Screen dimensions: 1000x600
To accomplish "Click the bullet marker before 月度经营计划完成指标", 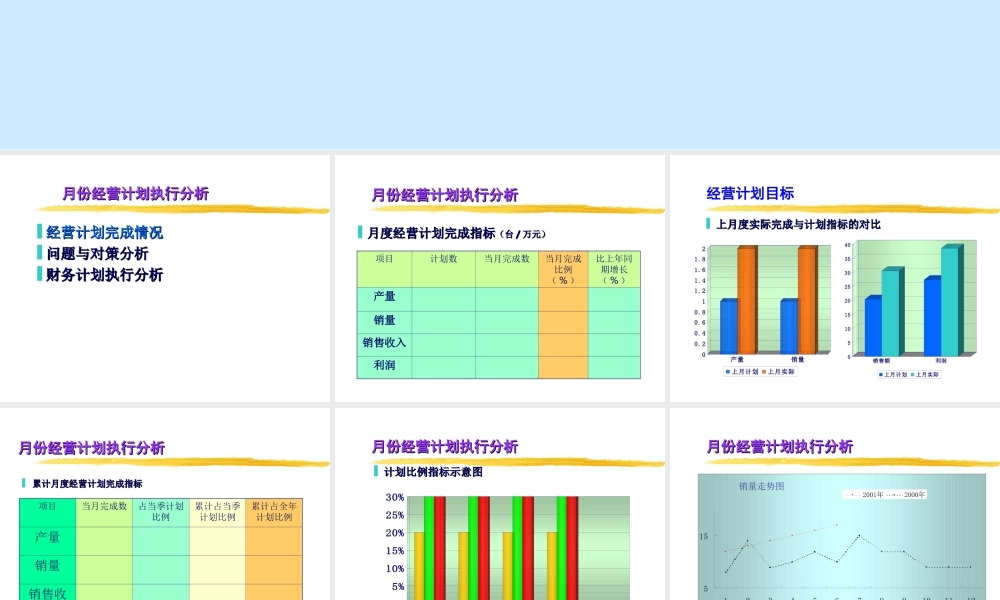I will (362, 232).
